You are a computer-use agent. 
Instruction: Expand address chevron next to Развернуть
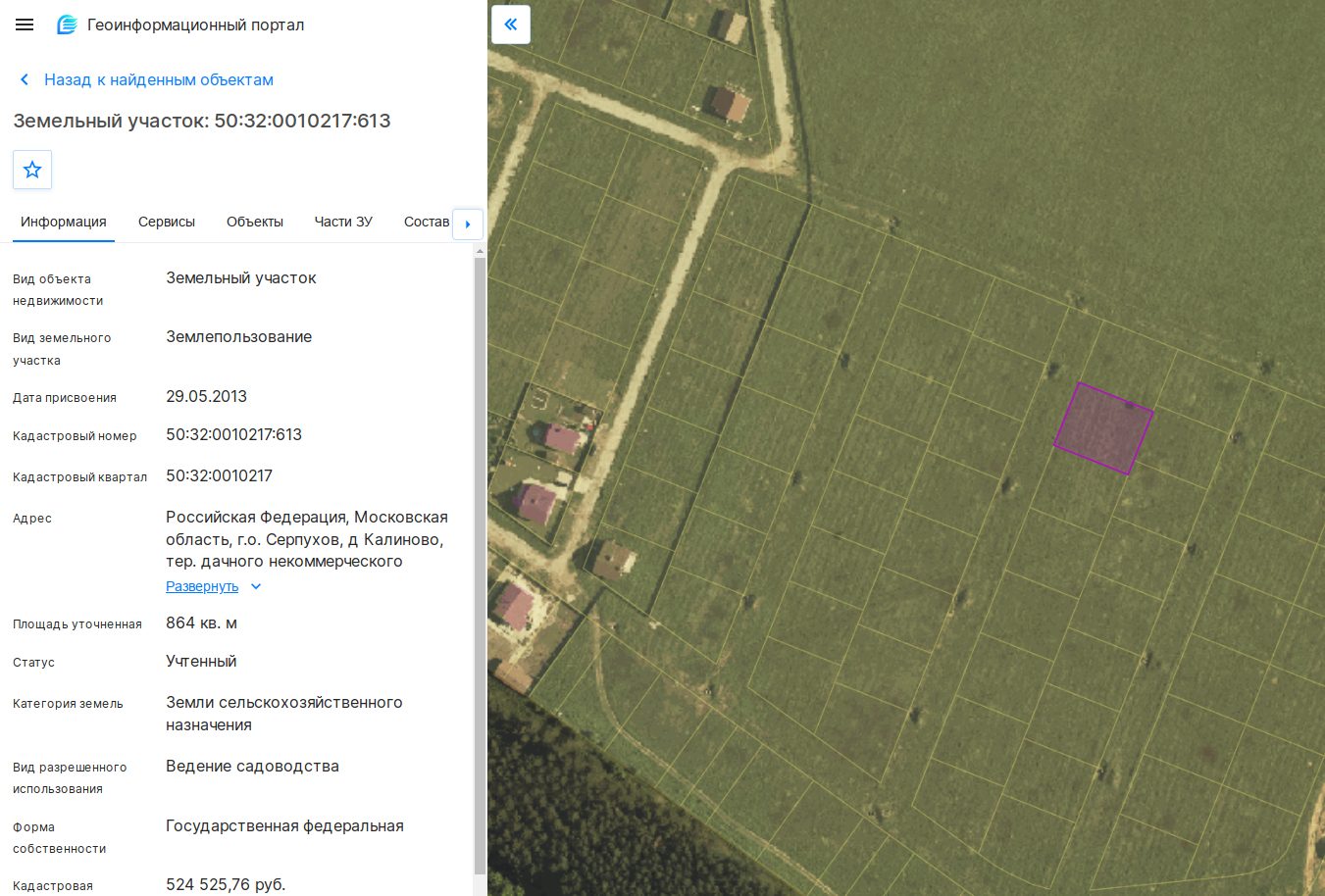(x=256, y=586)
